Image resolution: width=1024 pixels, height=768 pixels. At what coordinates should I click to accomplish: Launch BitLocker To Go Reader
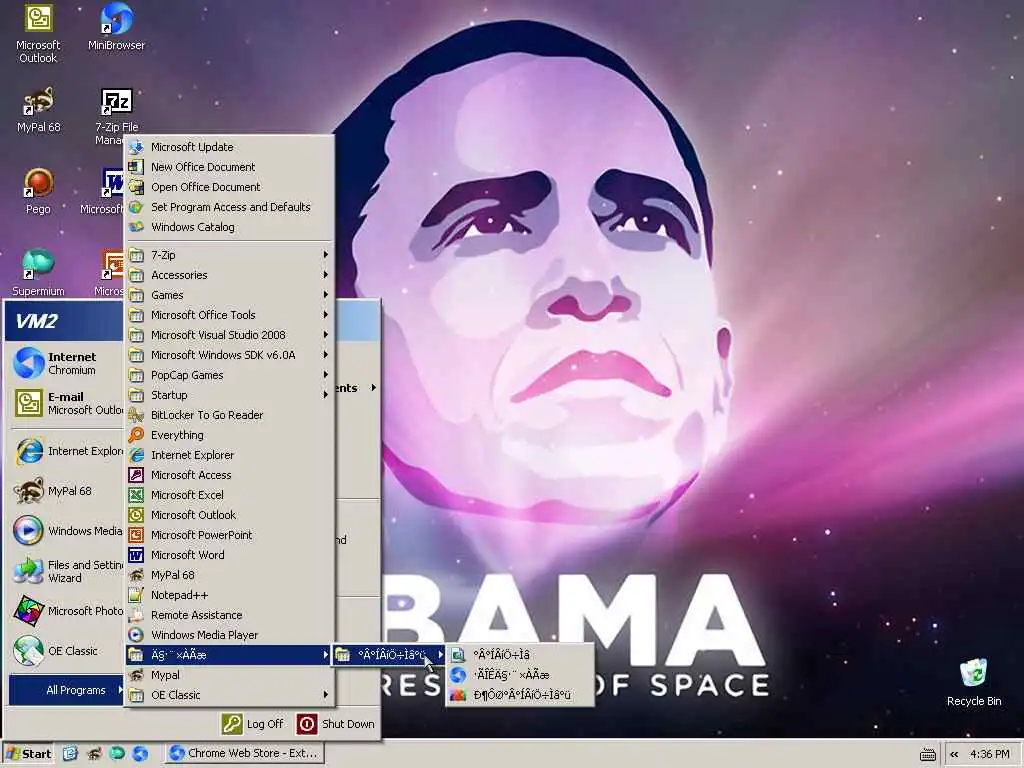tap(229, 415)
